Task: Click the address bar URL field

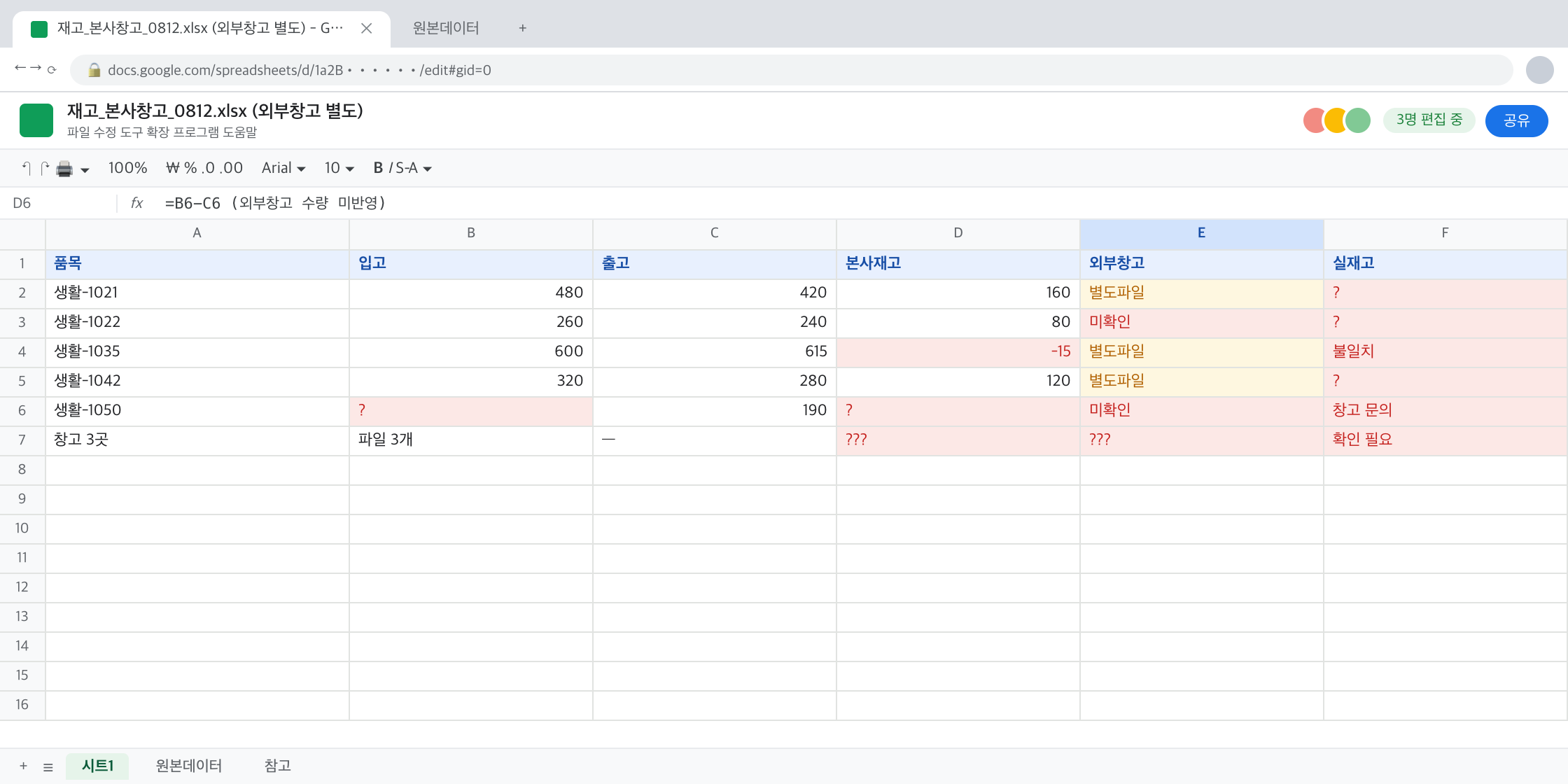Action: click(791, 70)
